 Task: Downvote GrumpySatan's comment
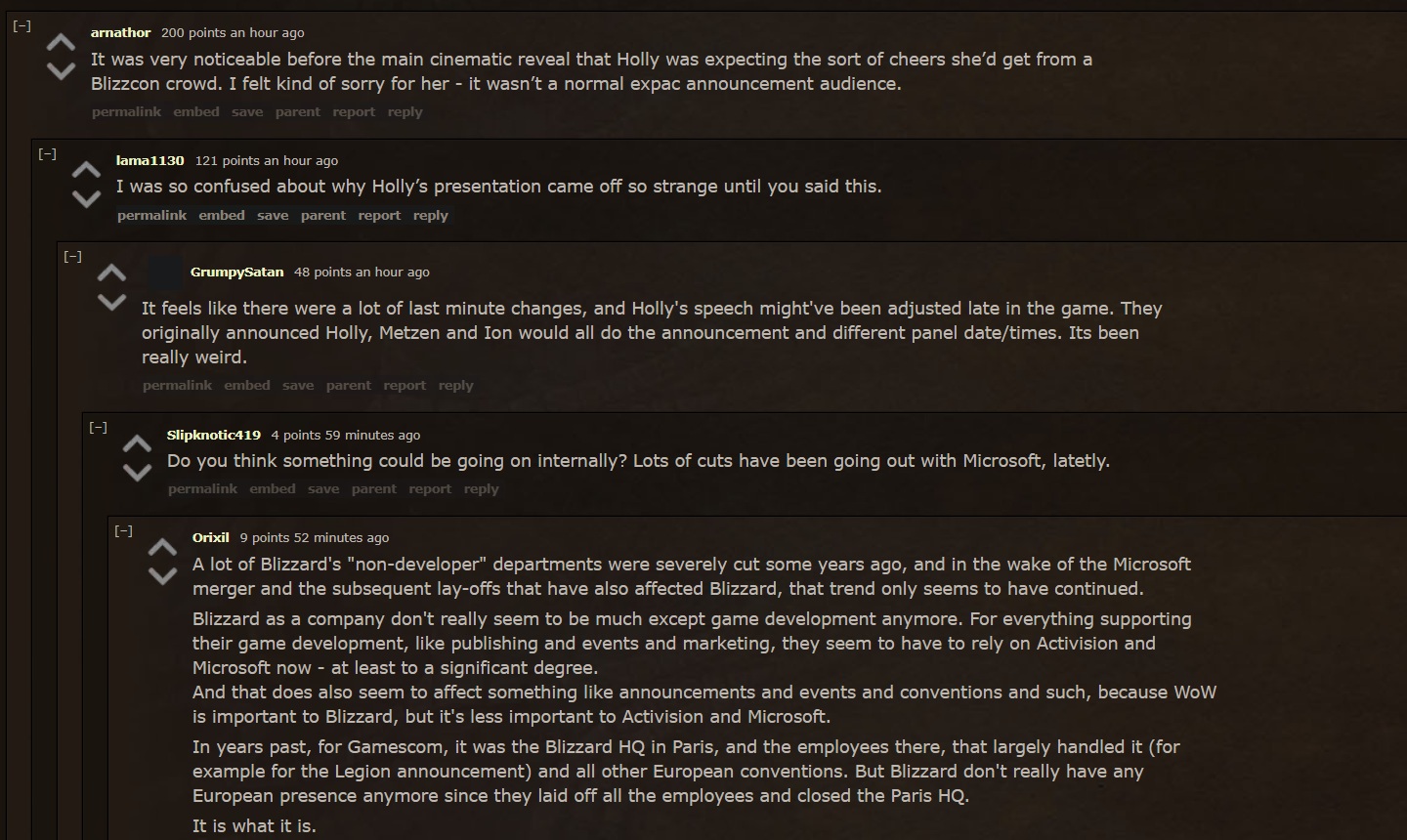(111, 302)
